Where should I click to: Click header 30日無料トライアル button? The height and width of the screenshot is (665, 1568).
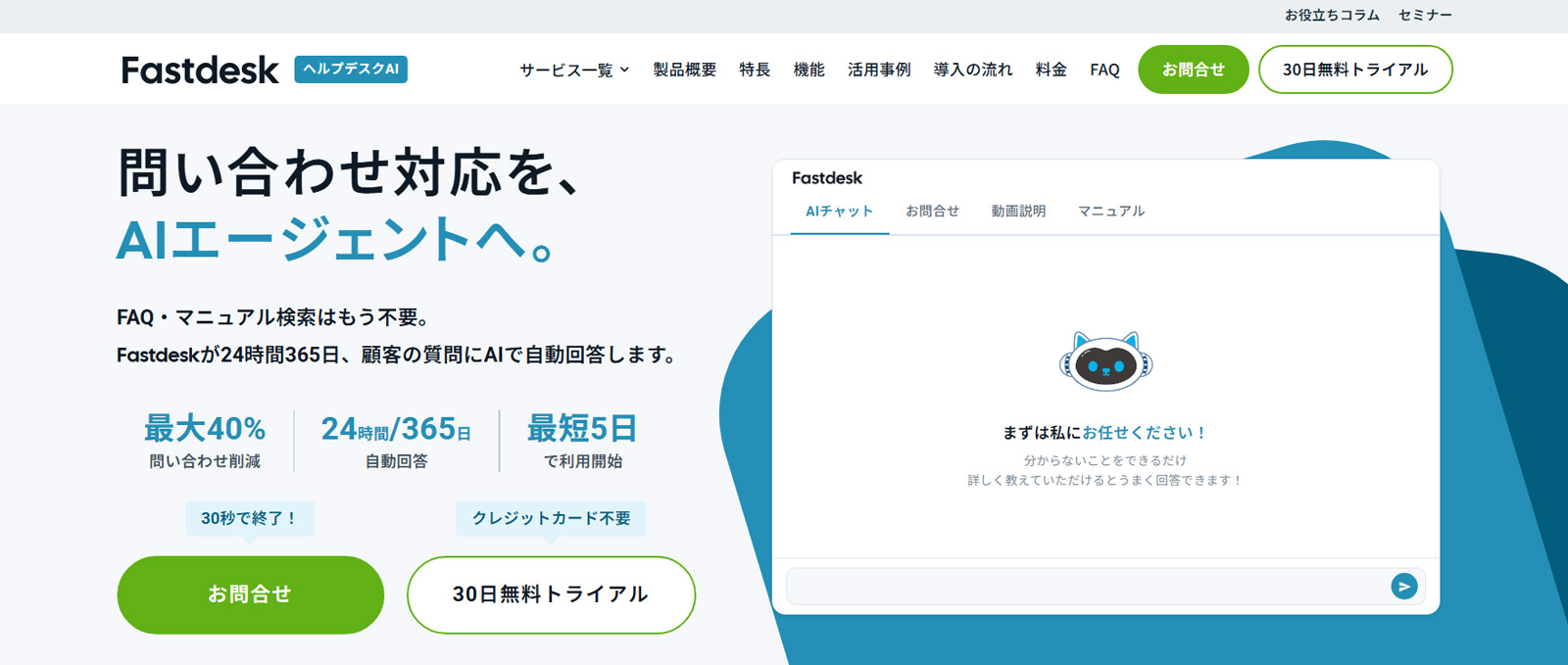[1355, 70]
